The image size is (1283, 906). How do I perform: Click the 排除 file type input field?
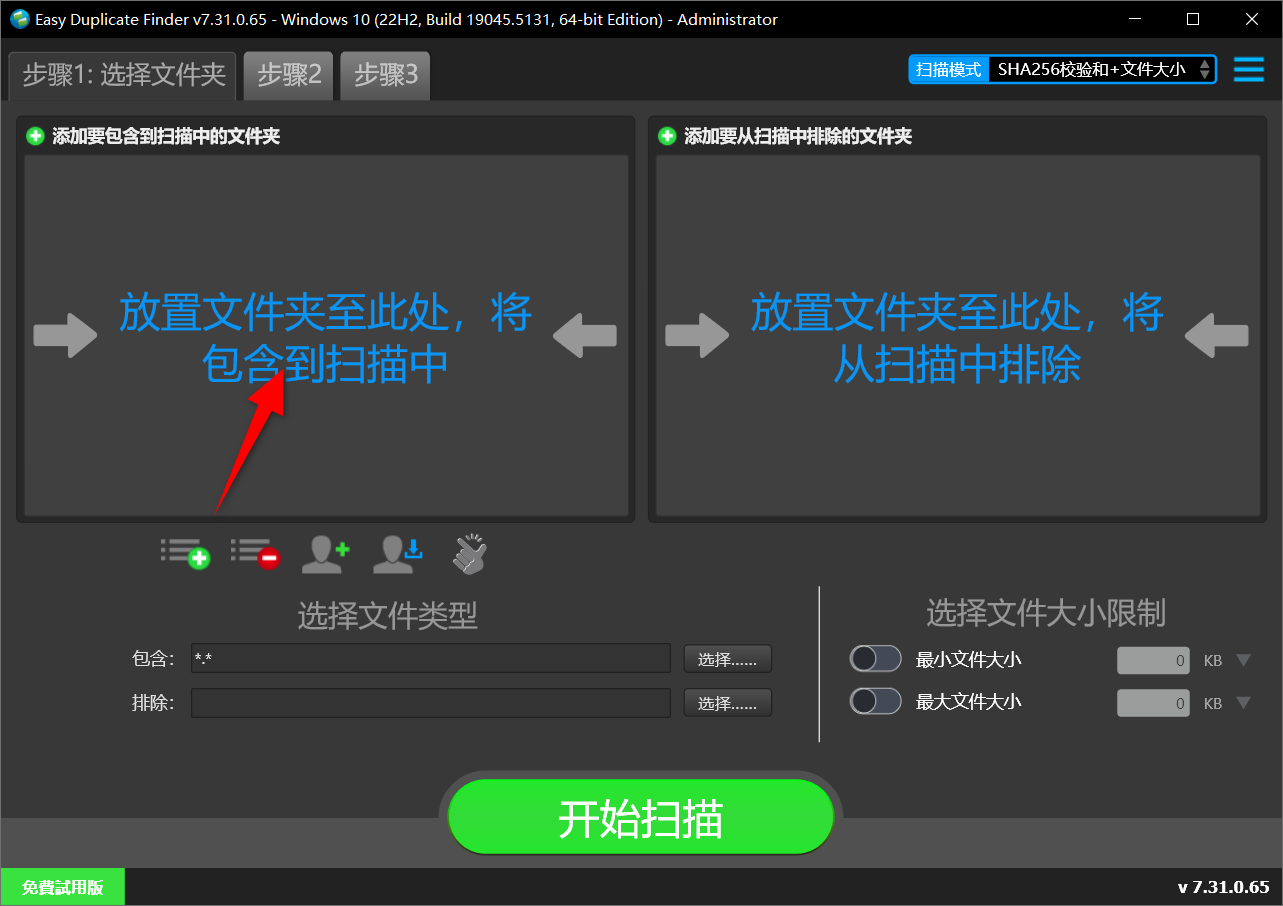[x=430, y=703]
